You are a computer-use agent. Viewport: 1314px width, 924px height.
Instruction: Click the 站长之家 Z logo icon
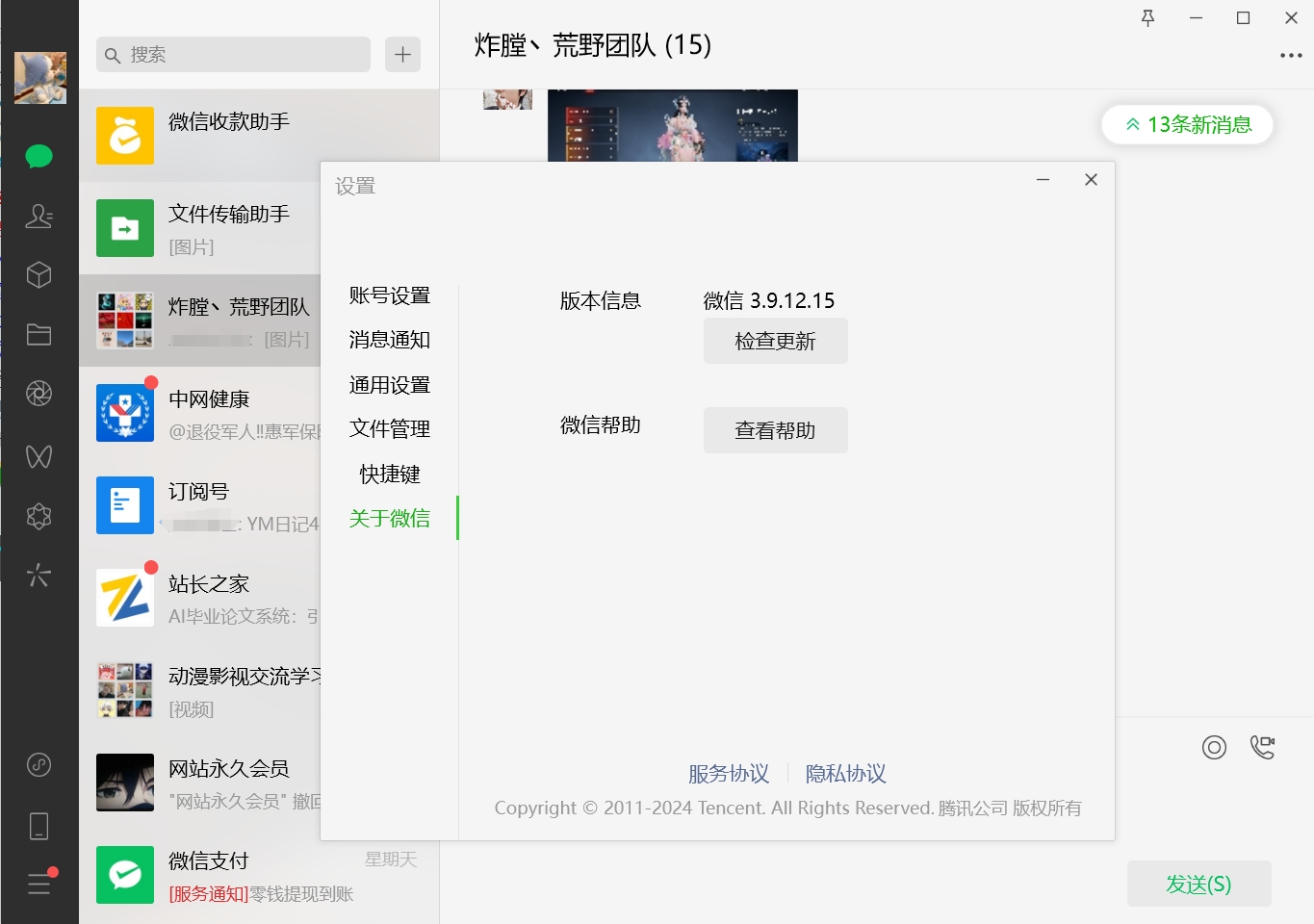click(125, 598)
